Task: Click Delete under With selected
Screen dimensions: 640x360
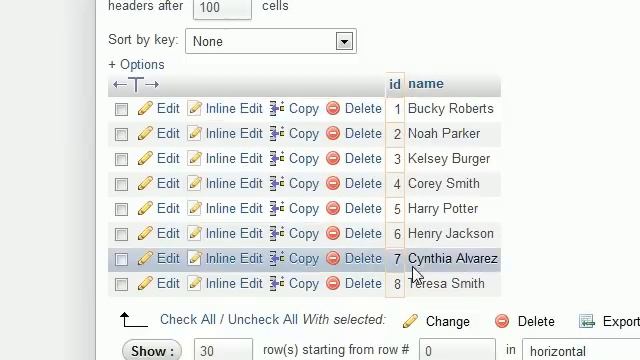Action: click(536, 322)
